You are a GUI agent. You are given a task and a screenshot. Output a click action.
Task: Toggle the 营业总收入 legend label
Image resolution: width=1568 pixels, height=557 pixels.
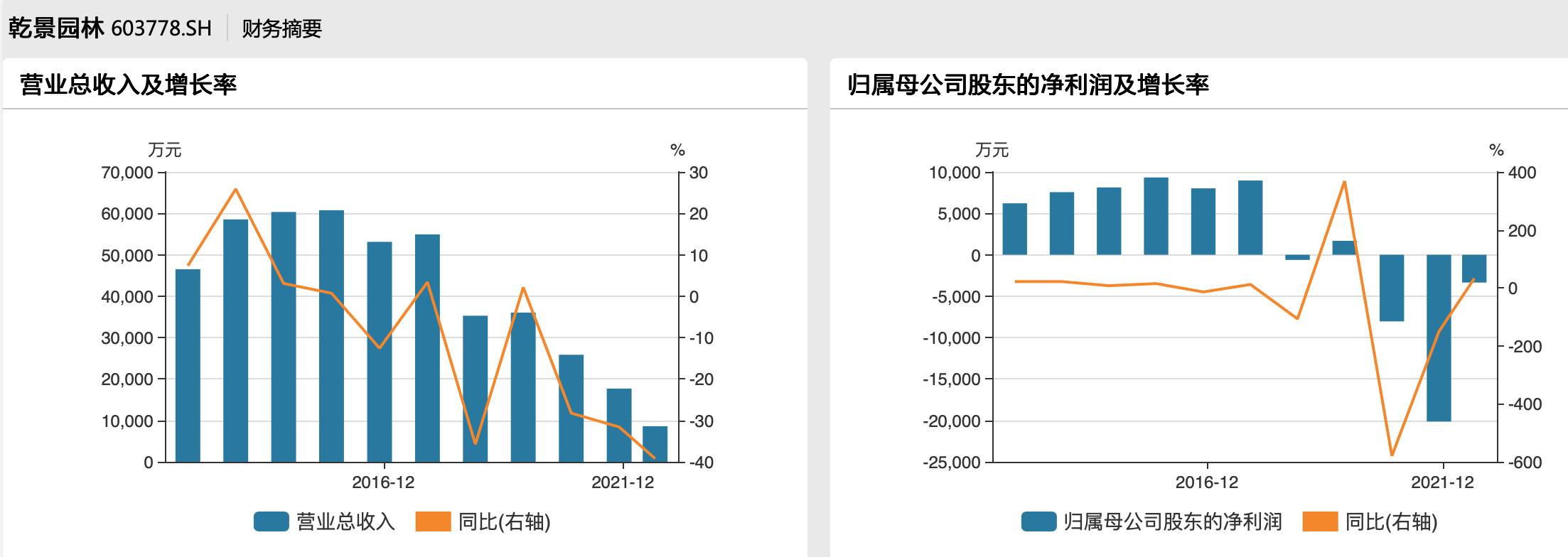pos(345,521)
